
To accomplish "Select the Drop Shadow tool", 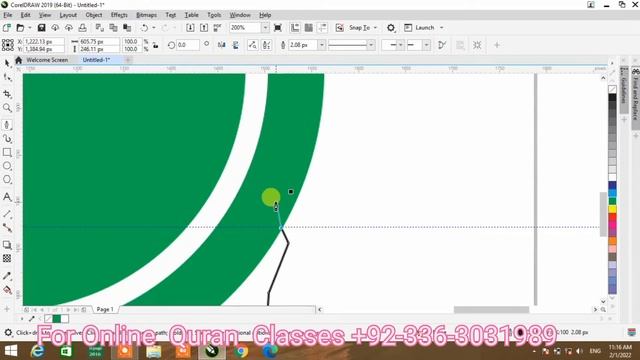I will (x=7, y=245).
